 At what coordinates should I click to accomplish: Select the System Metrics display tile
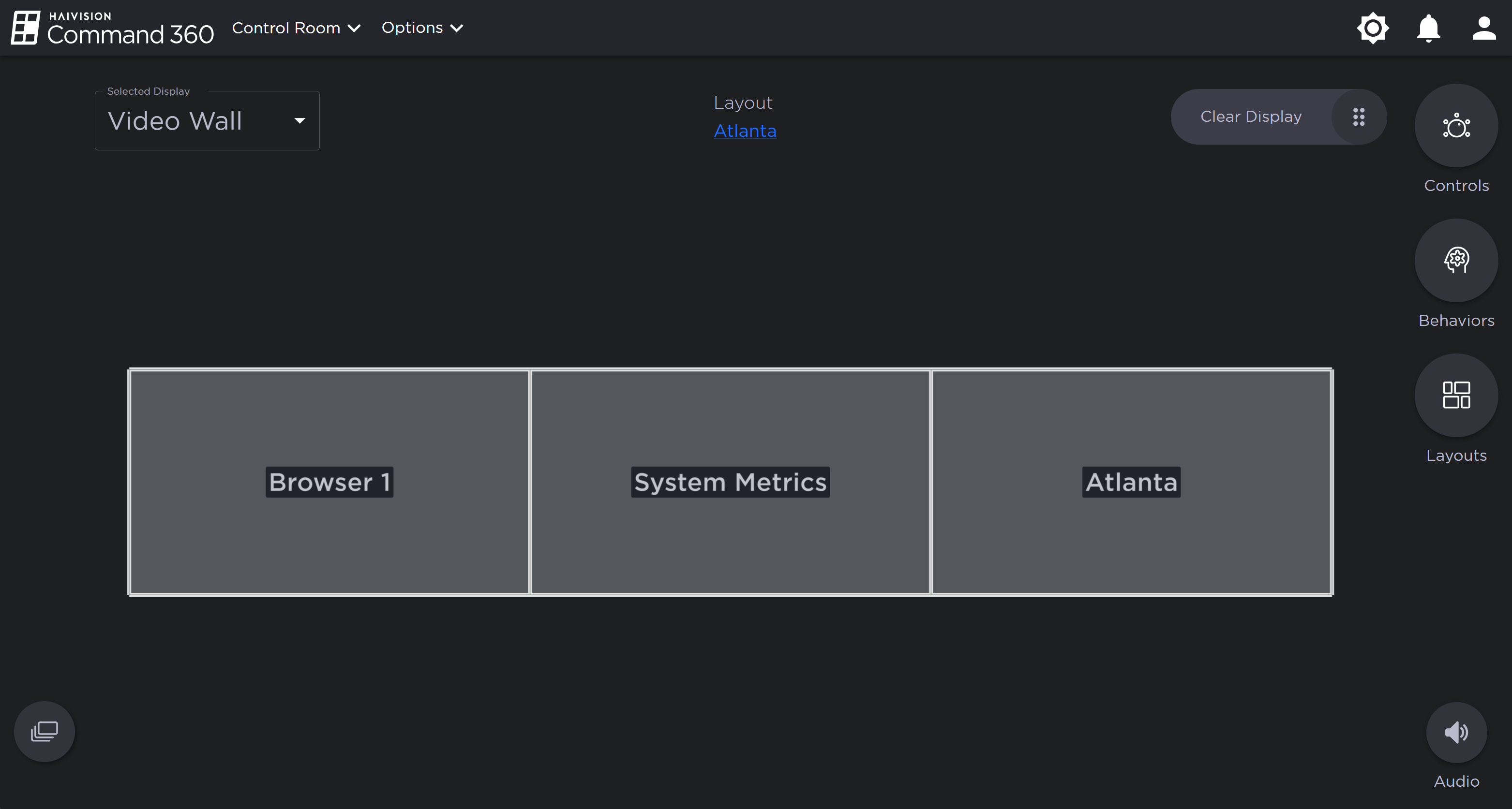730,482
